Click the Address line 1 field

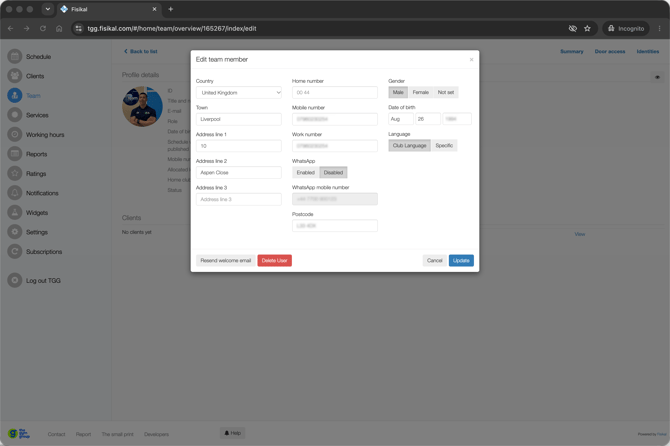pyautogui.click(x=239, y=146)
